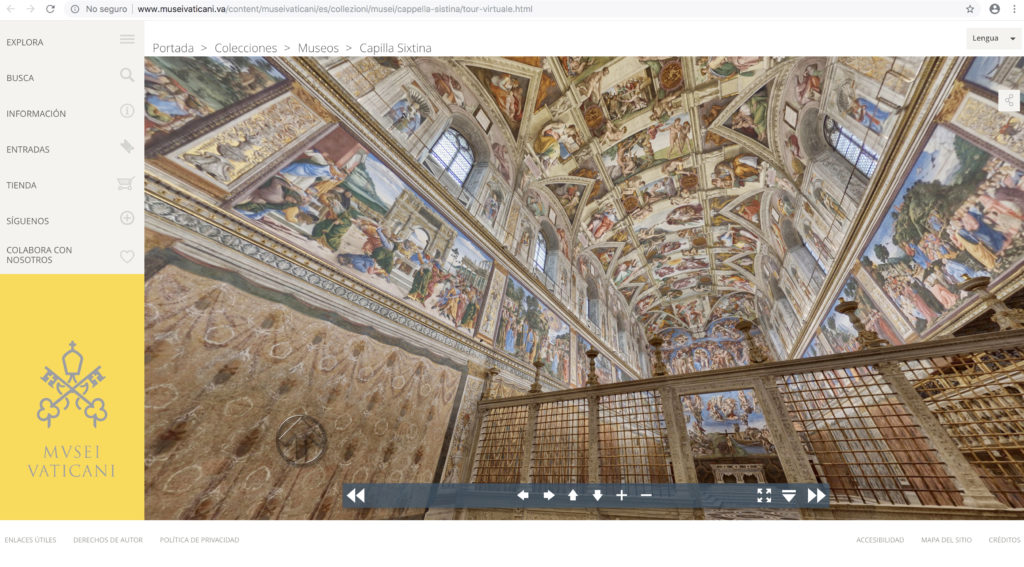
Task: Open the BUSCA menu item
Action: coord(20,78)
